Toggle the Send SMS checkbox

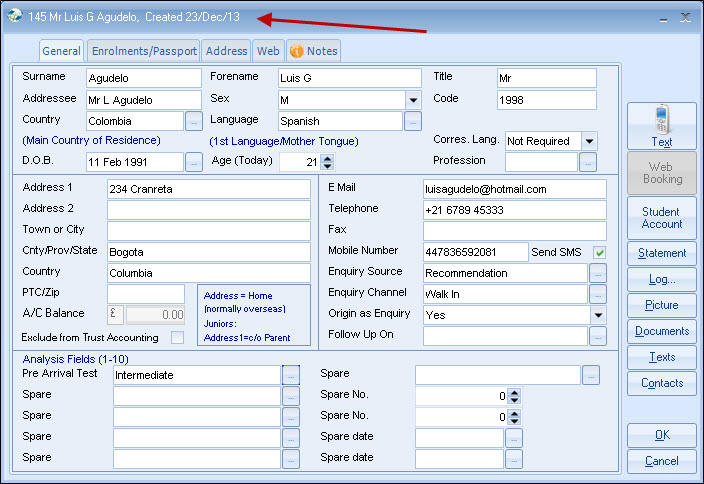tap(600, 252)
